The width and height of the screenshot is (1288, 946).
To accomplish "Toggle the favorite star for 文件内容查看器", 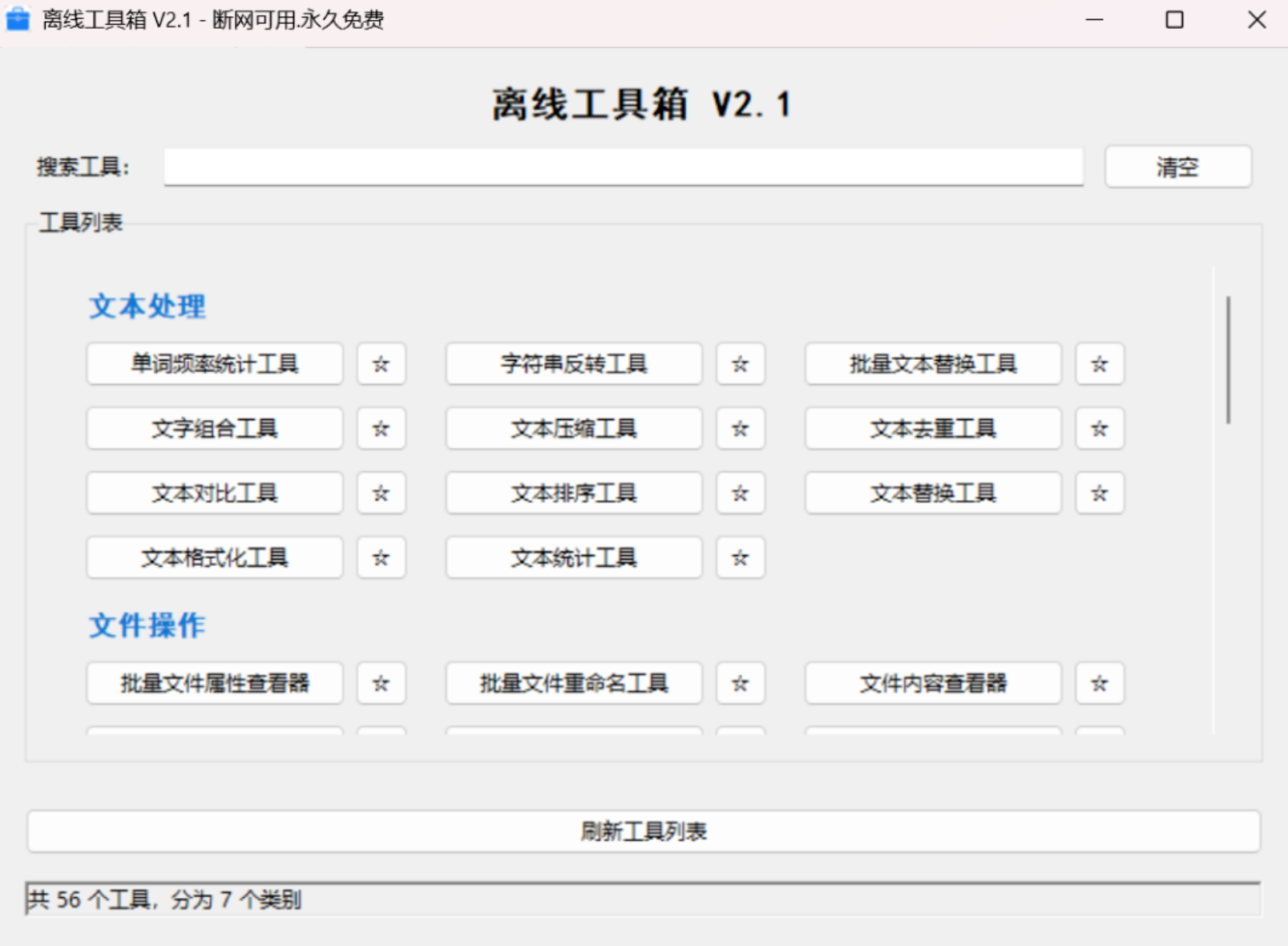I will (x=1099, y=684).
